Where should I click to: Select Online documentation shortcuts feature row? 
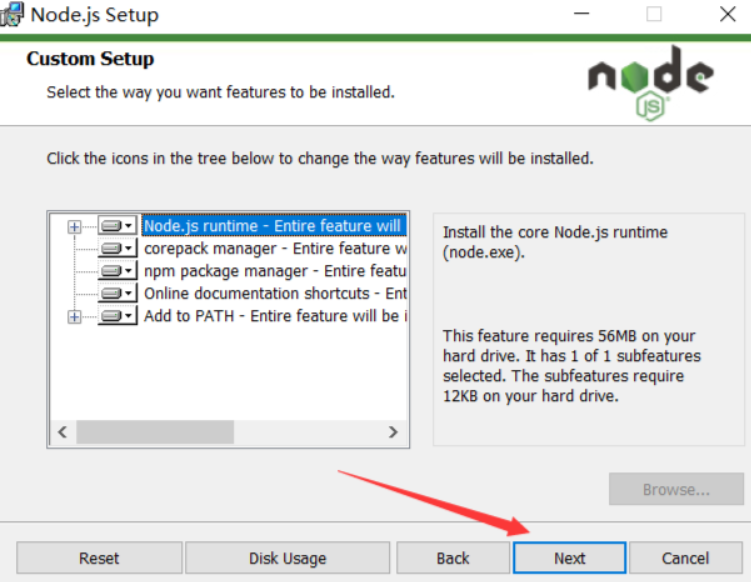[275, 293]
